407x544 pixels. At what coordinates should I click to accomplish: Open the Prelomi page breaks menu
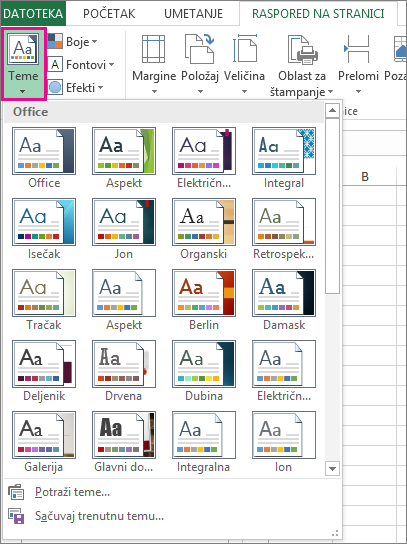click(358, 65)
